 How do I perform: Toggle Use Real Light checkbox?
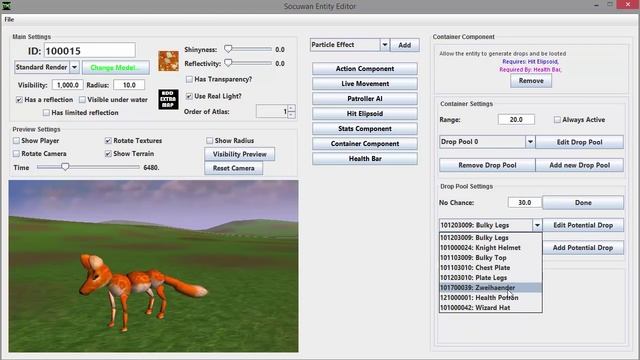click(189, 96)
